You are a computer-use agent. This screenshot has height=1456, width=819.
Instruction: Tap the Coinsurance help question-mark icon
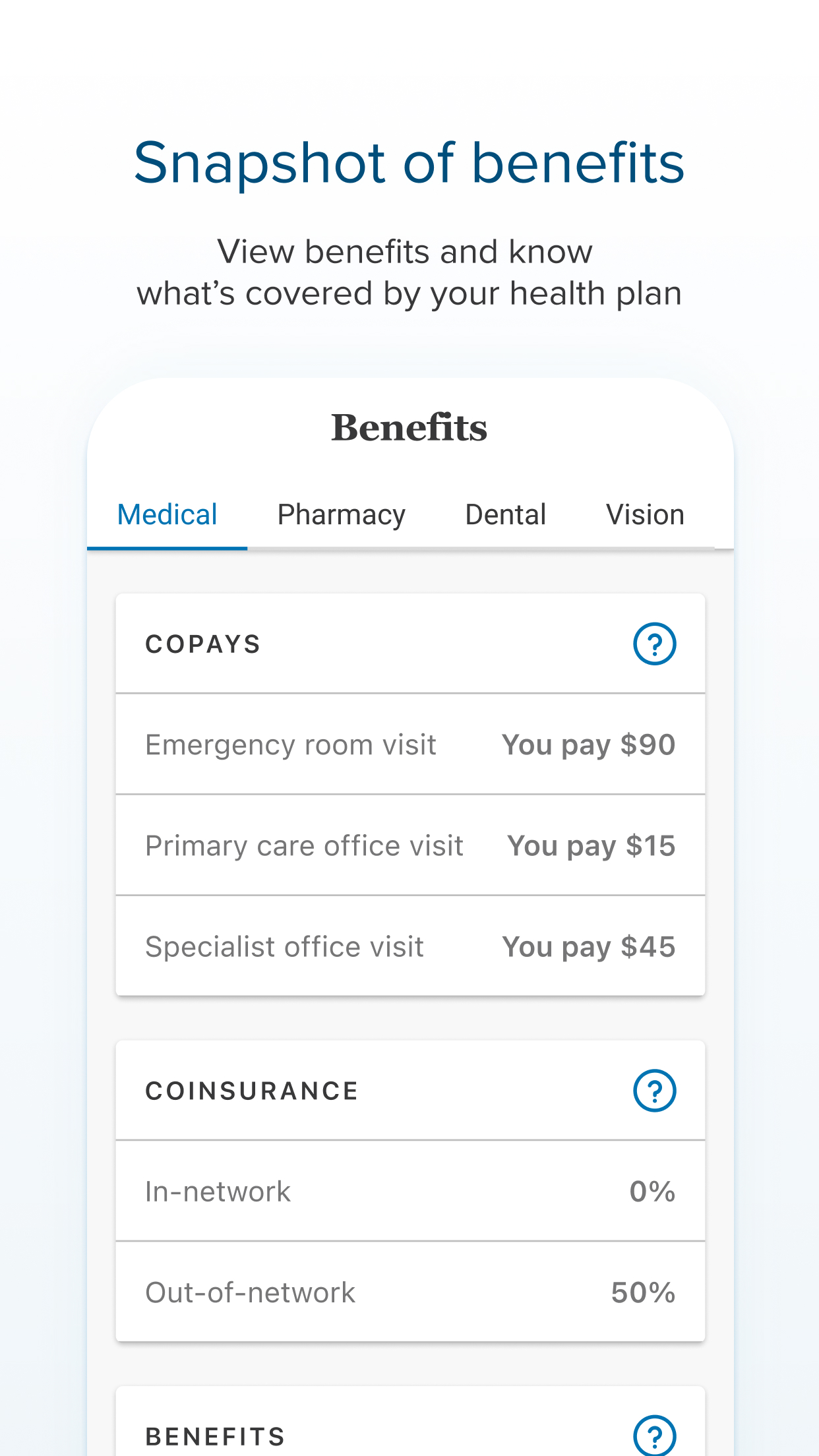654,1091
